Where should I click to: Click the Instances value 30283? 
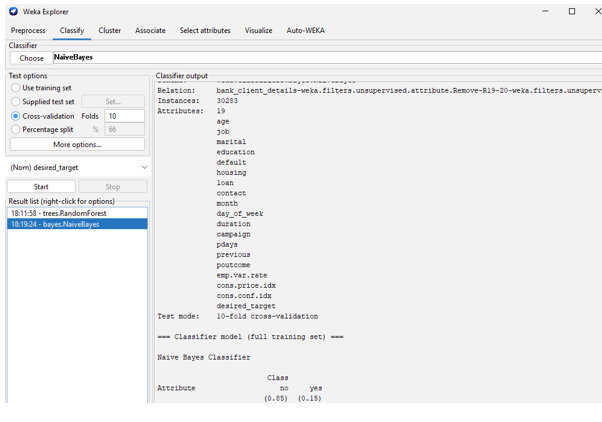tap(227, 101)
